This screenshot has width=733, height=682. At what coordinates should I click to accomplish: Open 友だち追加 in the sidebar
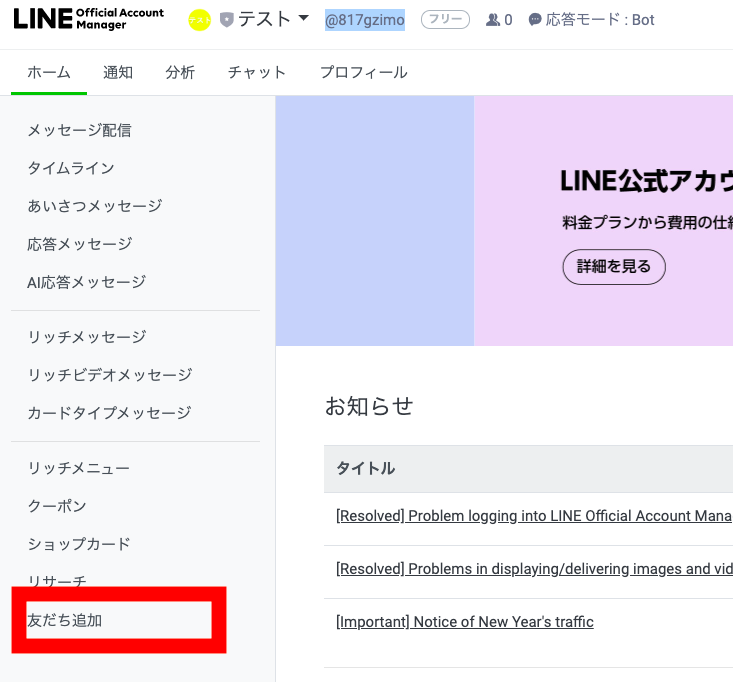(x=65, y=620)
